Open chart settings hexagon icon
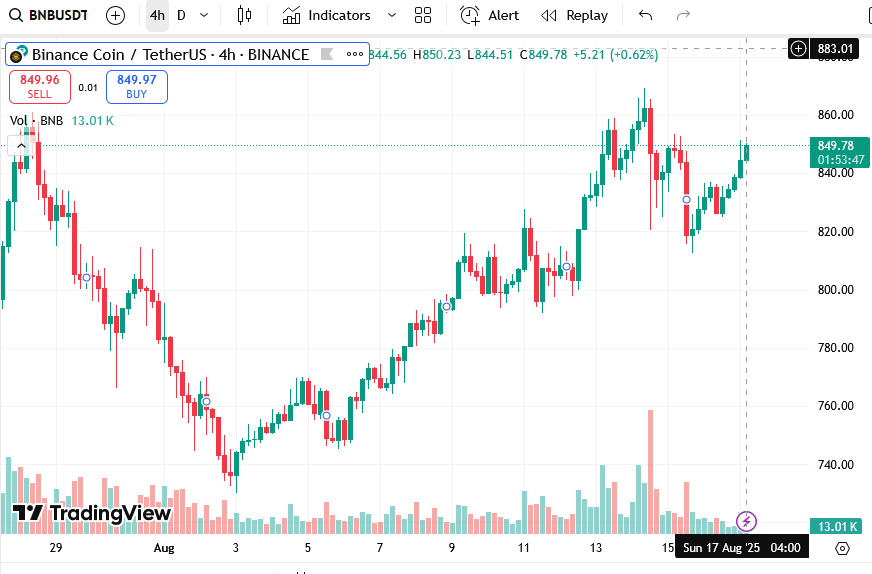The image size is (872, 574). pos(842,548)
